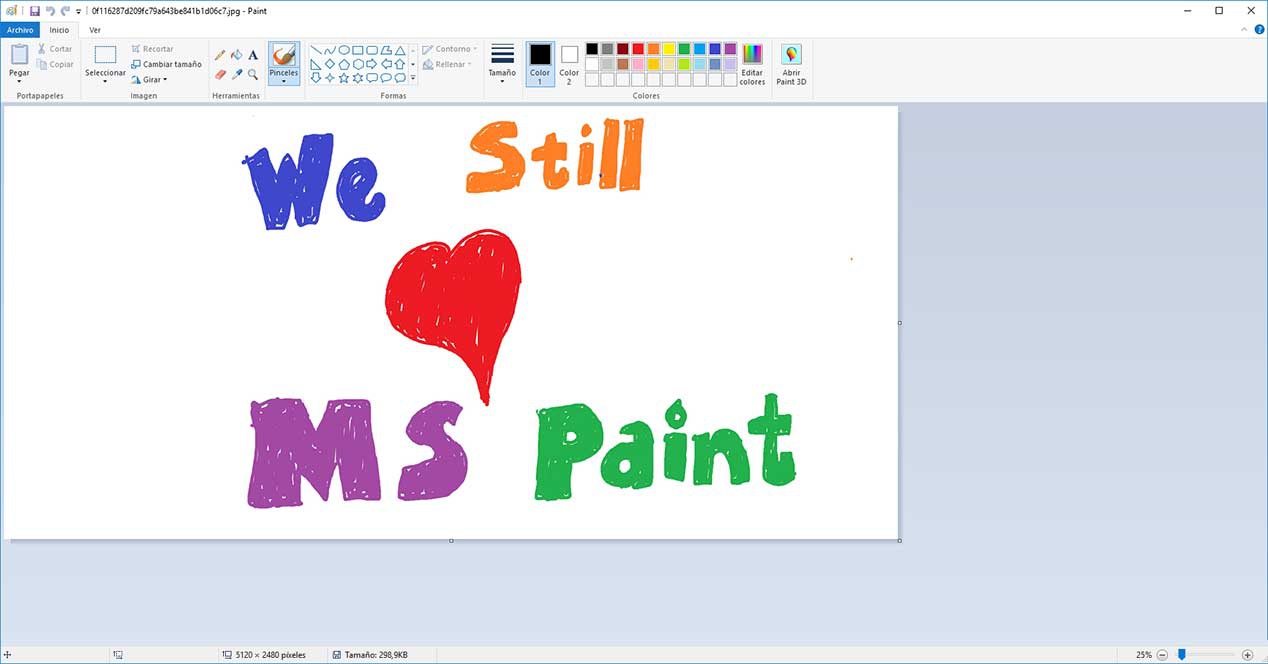This screenshot has width=1268, height=664.
Task: Click the Pegar clipboard icon
Action: [x=19, y=55]
